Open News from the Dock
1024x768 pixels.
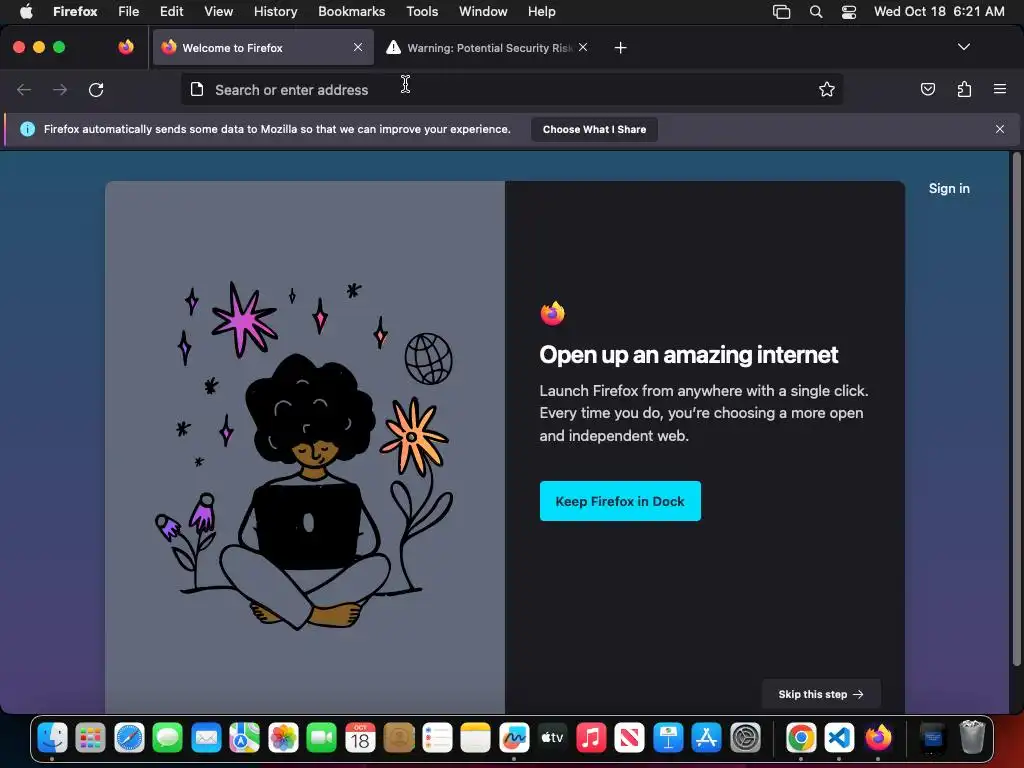tap(630, 738)
